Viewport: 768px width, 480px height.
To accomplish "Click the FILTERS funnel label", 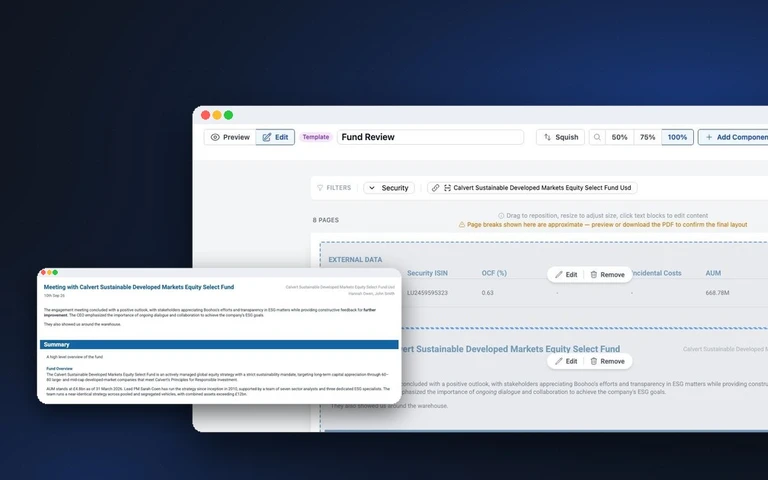I will (x=334, y=188).
